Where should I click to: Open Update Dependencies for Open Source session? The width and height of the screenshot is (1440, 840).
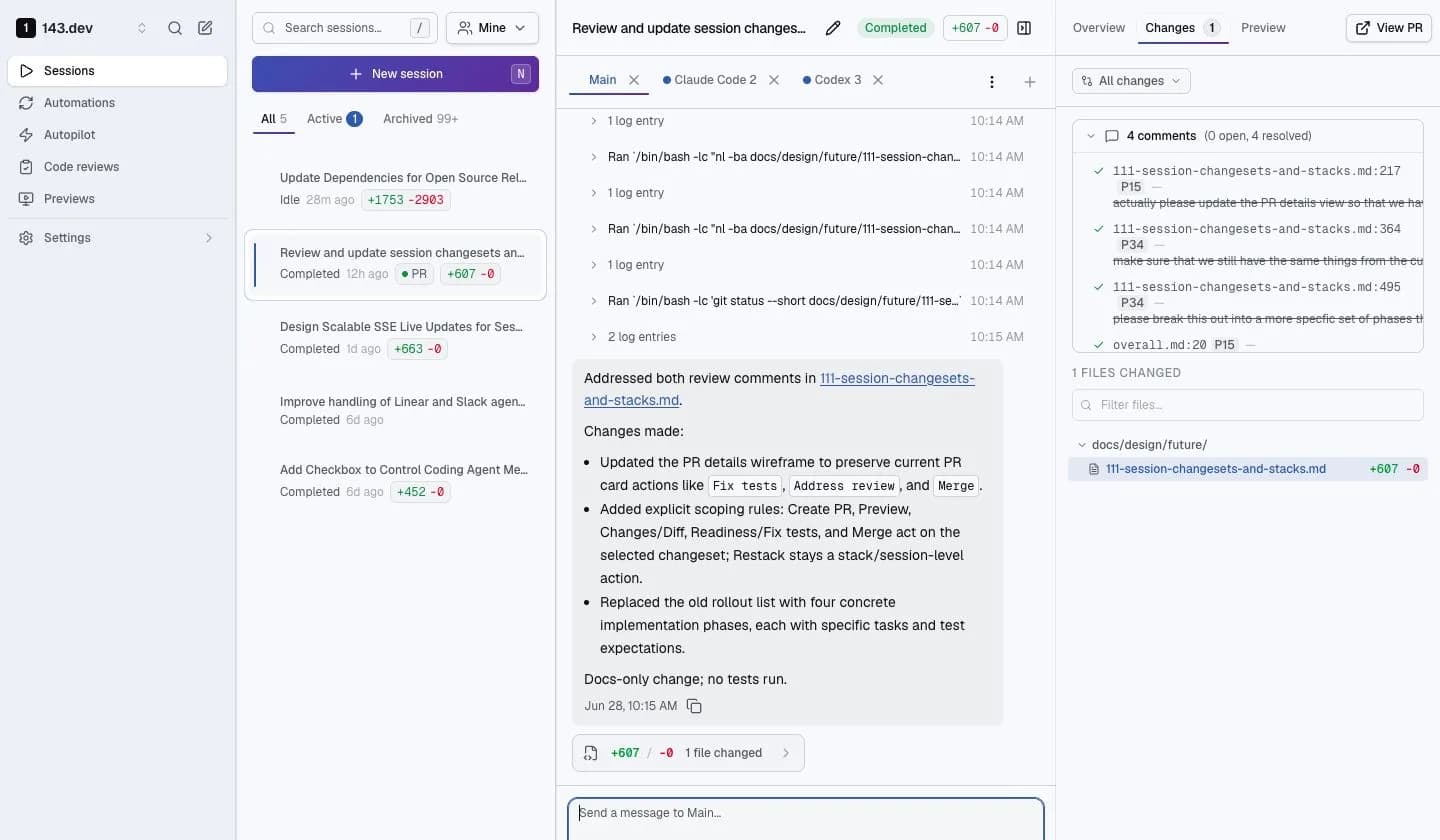click(395, 188)
